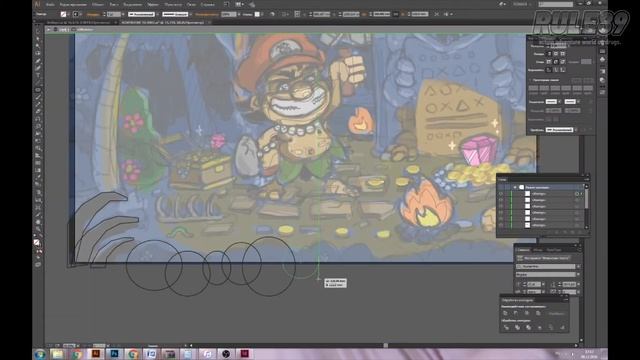
Task: Toggle visibility of first <Контур> sublayer
Action: pos(501,194)
